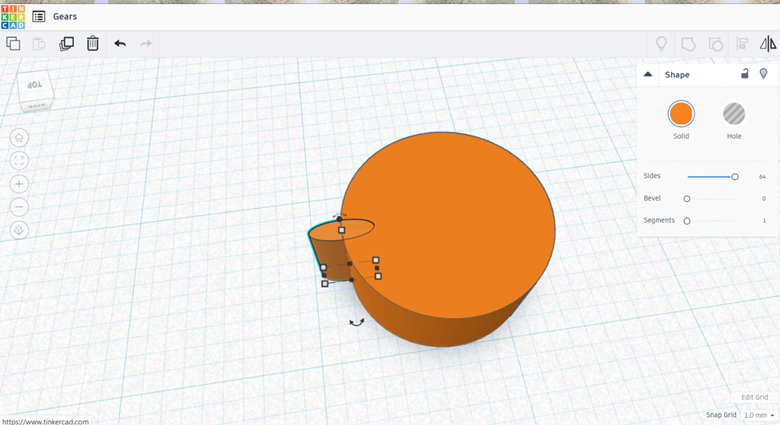Open the designs list icon beside Gears

pos(39,16)
